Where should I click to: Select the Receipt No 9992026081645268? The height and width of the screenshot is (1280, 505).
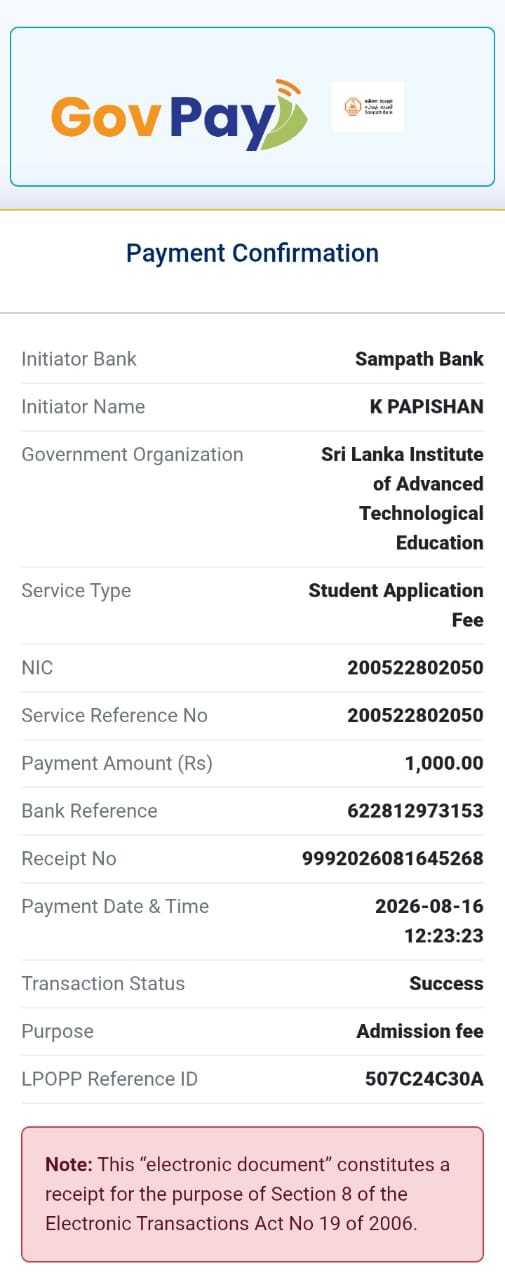point(393,859)
